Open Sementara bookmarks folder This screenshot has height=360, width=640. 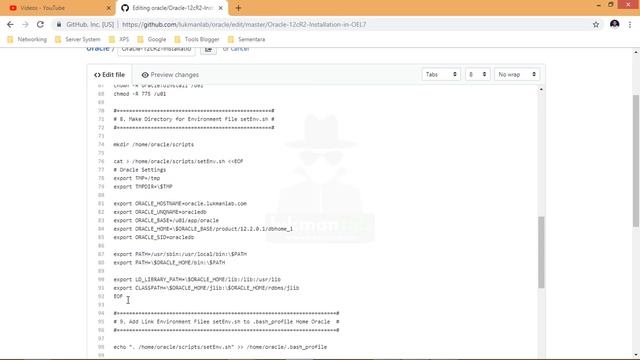coord(247,39)
